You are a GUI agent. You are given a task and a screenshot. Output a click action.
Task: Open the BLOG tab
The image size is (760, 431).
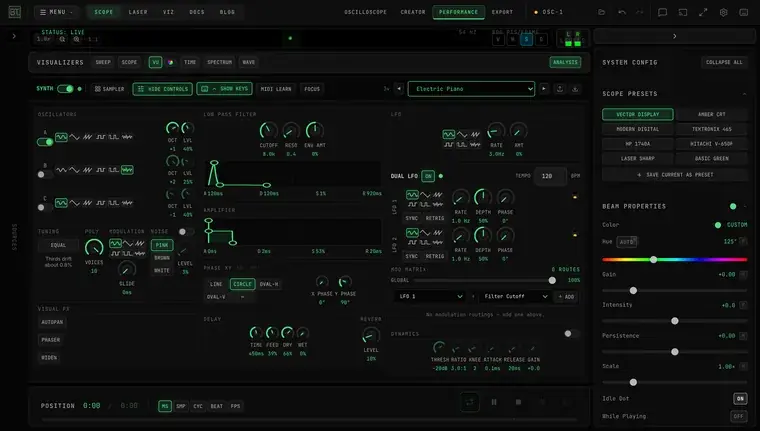[227, 12]
